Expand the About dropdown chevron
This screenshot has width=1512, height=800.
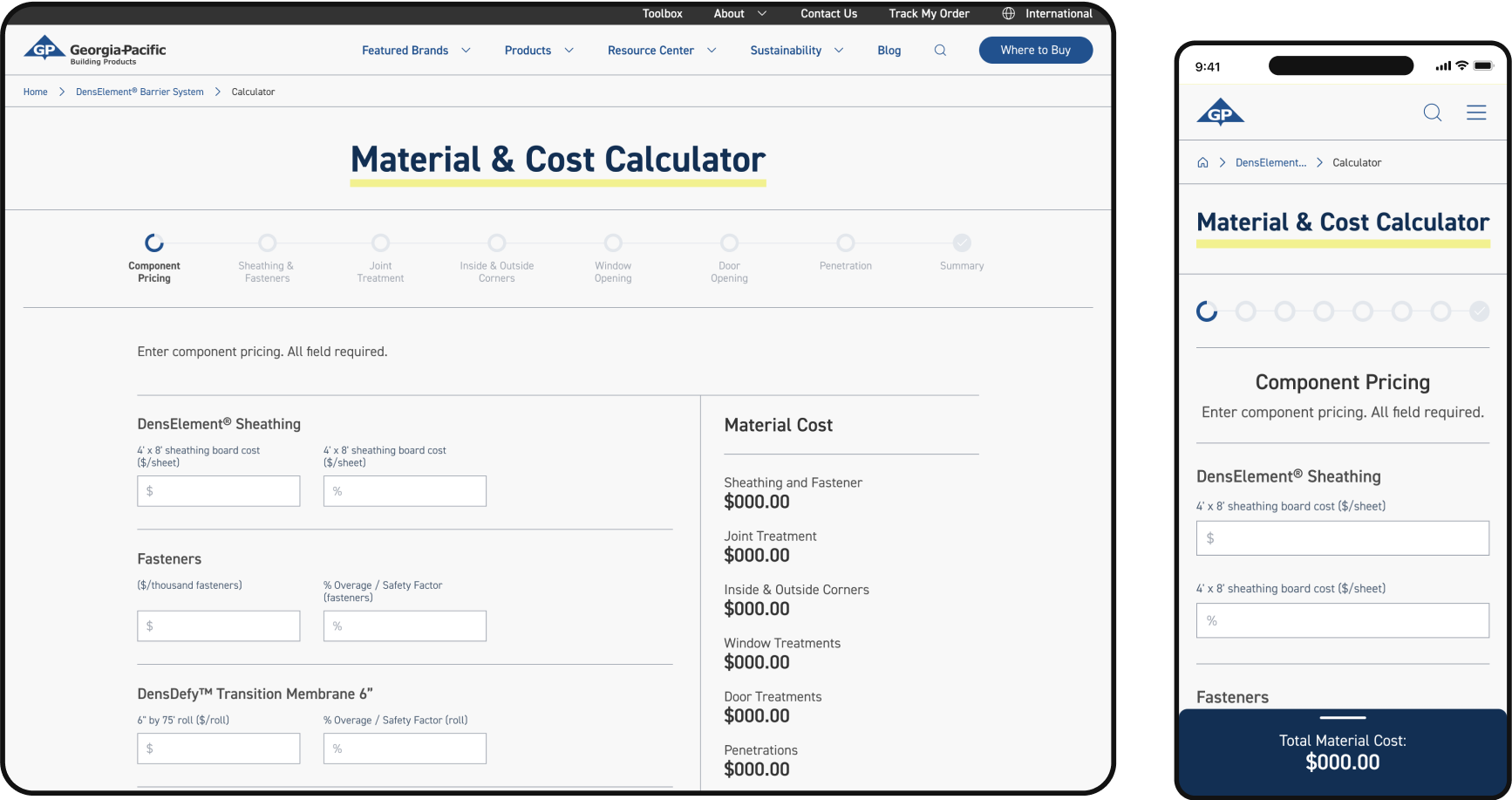(762, 13)
